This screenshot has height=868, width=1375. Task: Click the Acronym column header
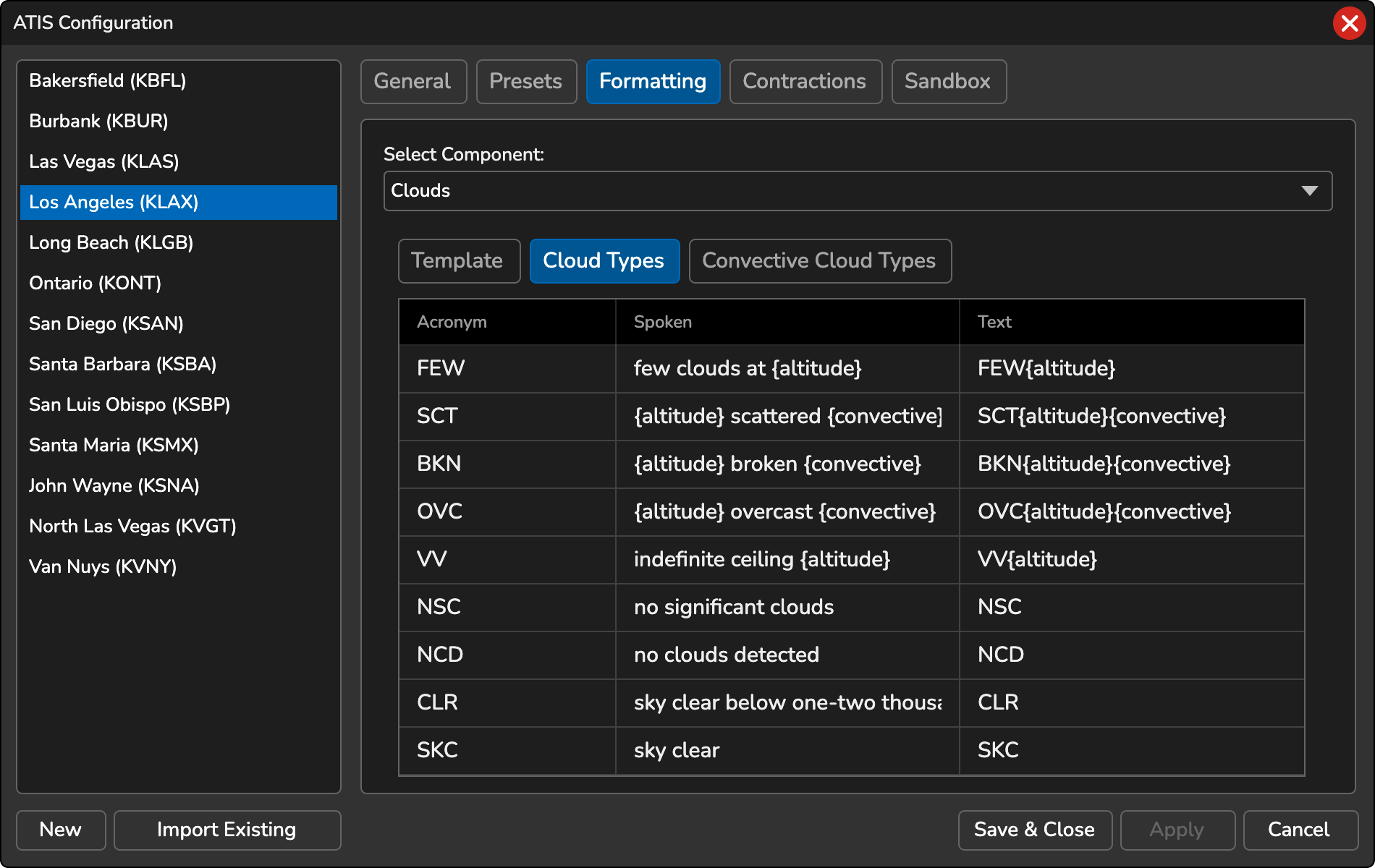pyautogui.click(x=507, y=323)
